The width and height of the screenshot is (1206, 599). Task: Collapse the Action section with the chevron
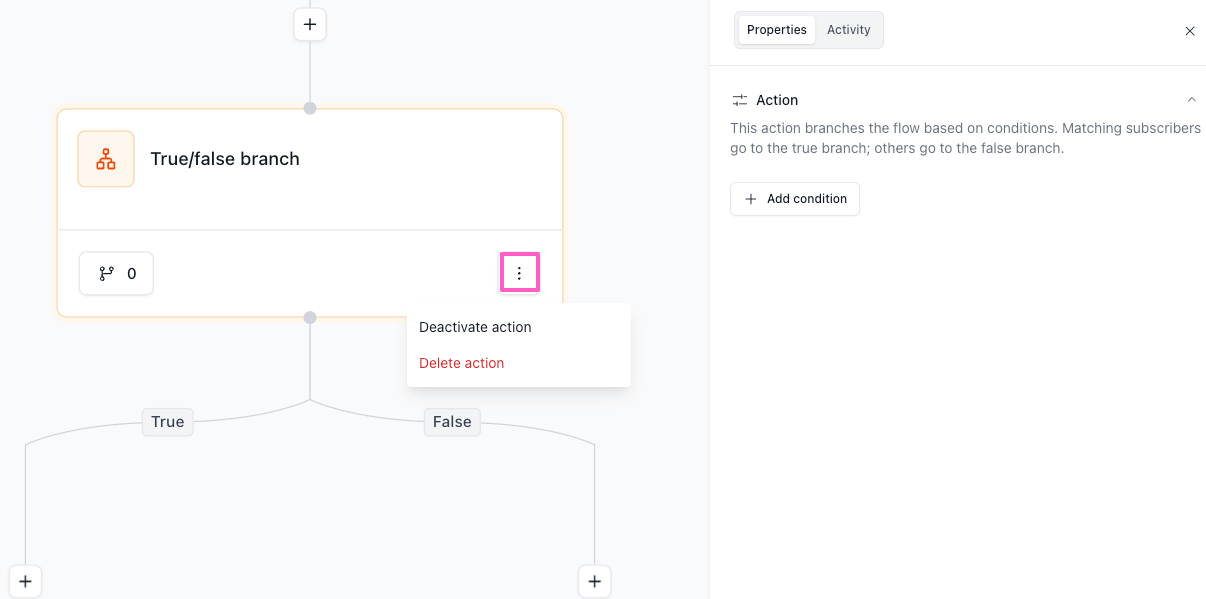click(1191, 100)
